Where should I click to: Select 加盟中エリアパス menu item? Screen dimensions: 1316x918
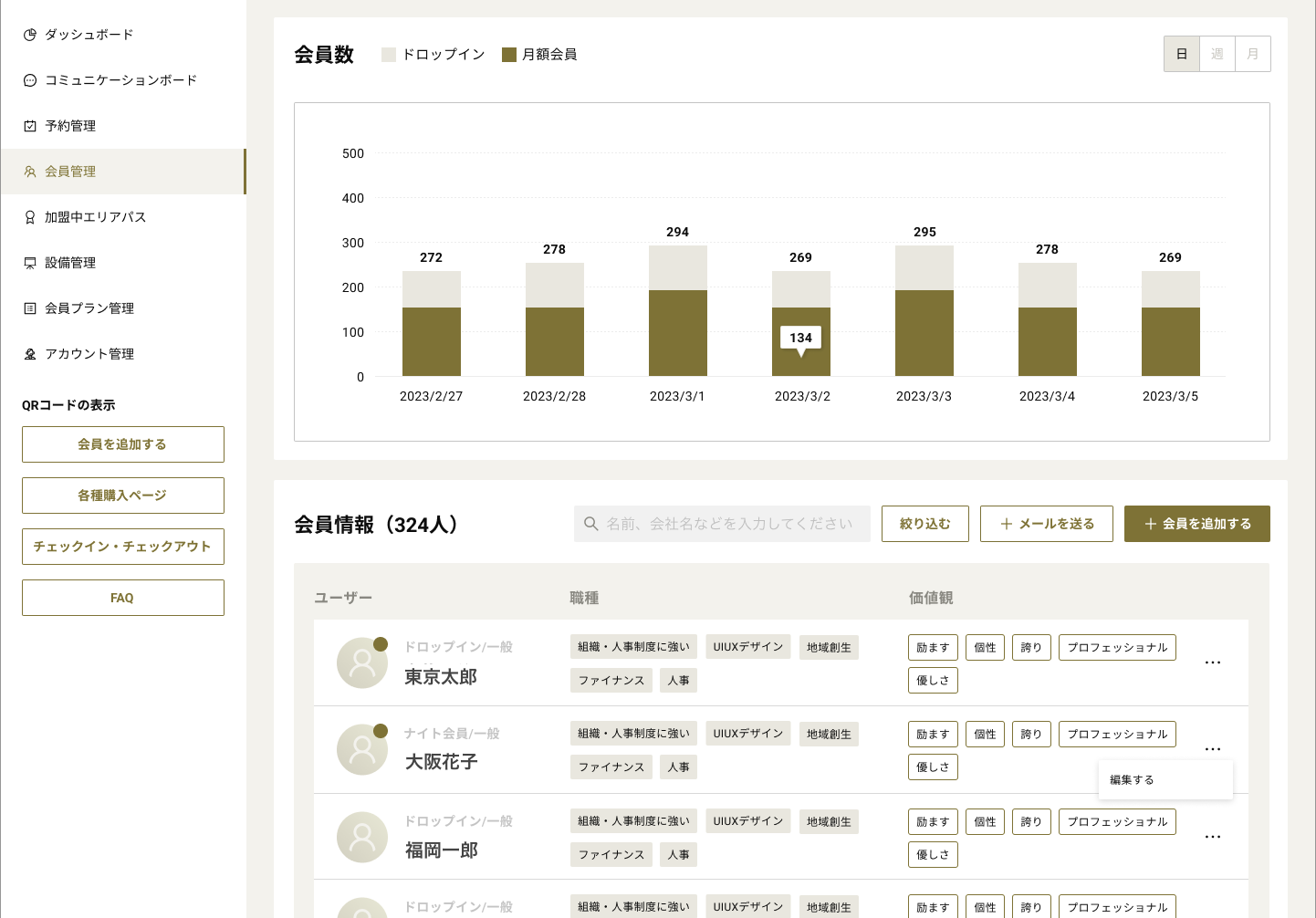coord(123,217)
